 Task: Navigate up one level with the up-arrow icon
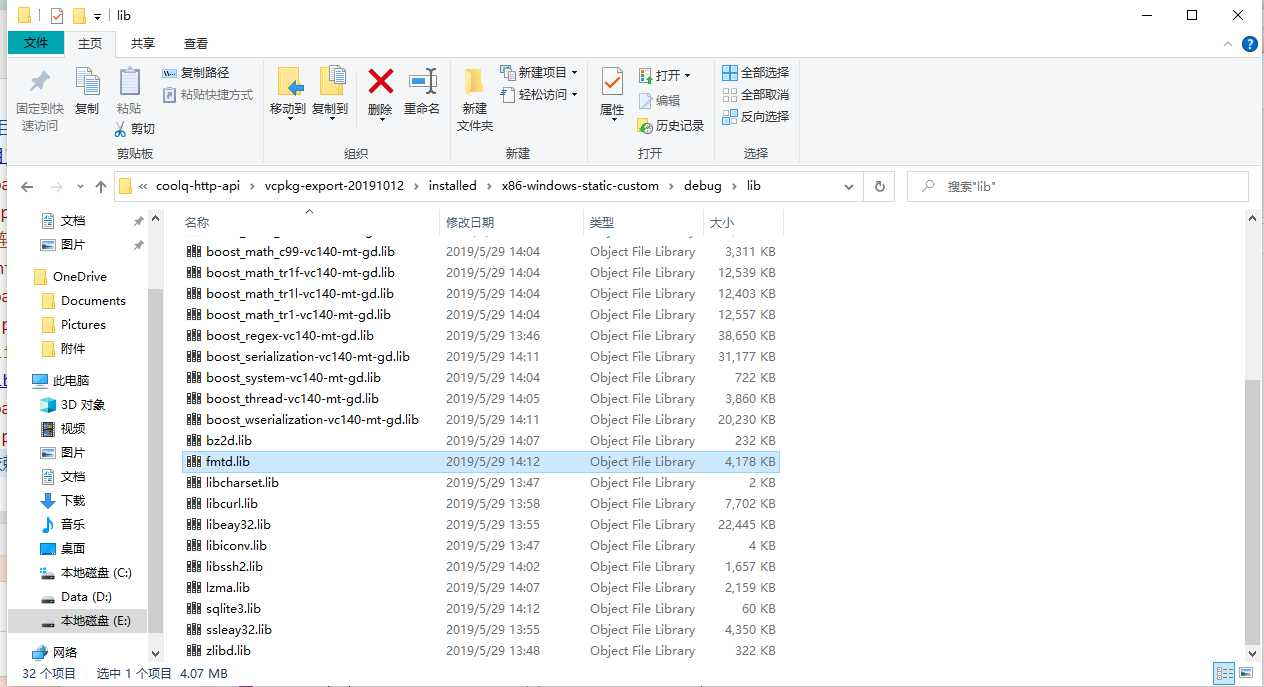tap(103, 186)
